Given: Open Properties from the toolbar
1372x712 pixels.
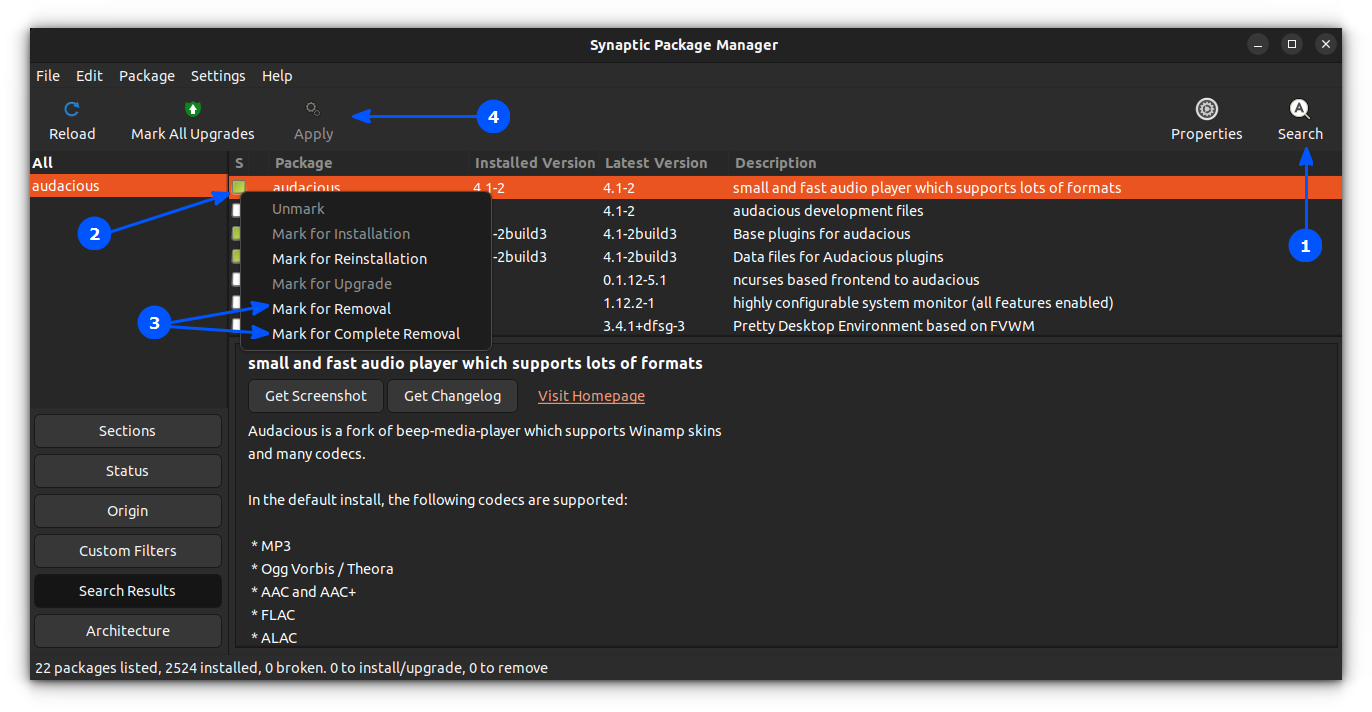Looking at the screenshot, I should coord(1206,120).
